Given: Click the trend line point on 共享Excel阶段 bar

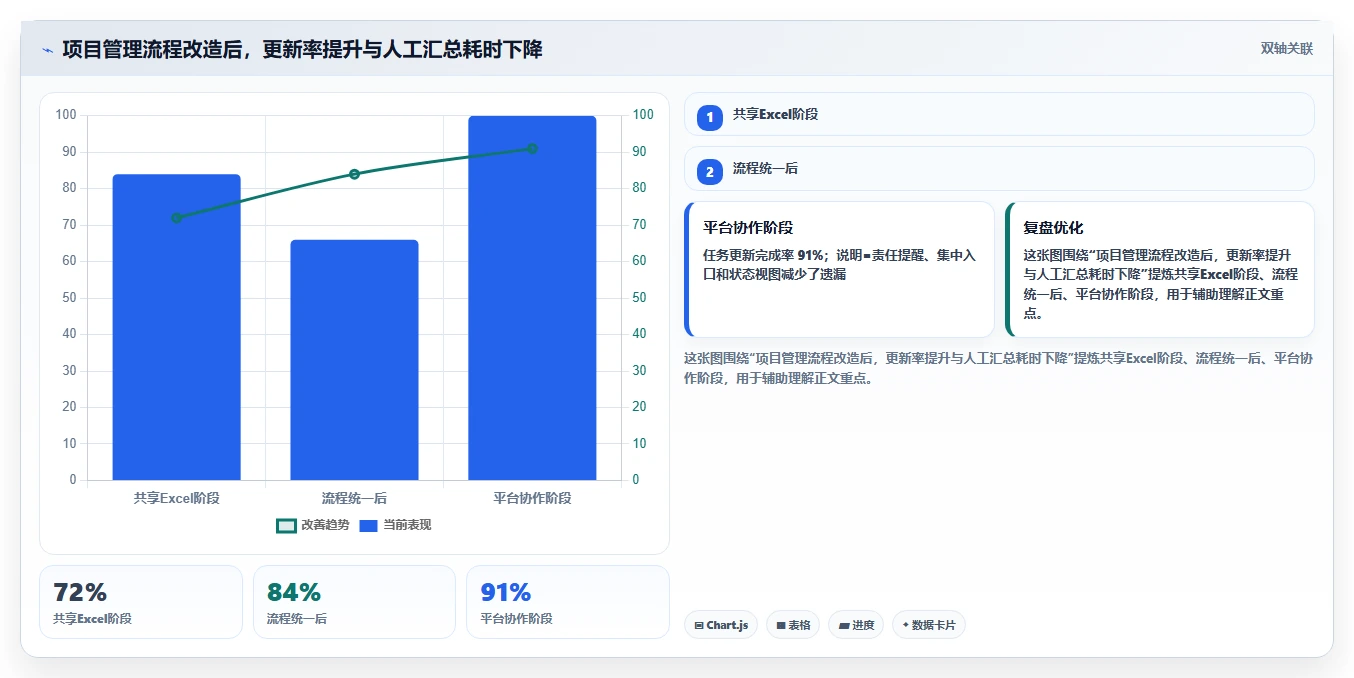Looking at the screenshot, I should (x=176, y=218).
